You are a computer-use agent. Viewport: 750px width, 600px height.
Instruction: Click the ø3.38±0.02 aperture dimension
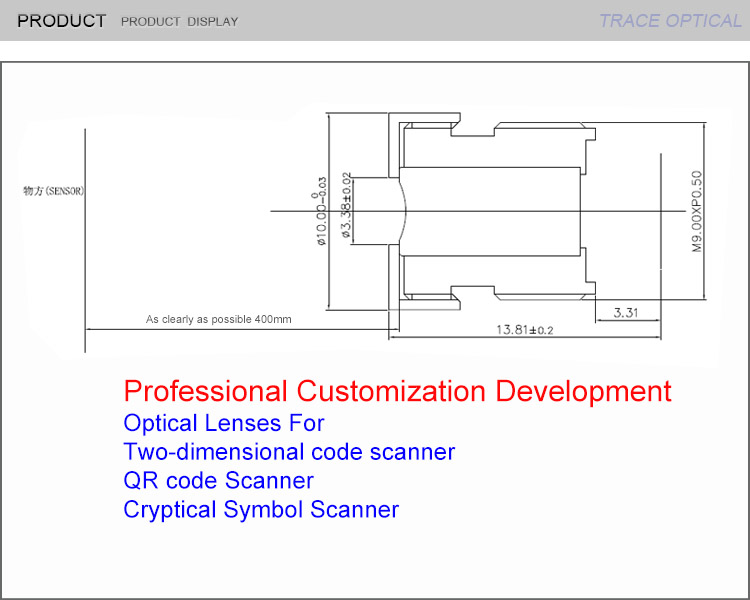pyautogui.click(x=347, y=206)
